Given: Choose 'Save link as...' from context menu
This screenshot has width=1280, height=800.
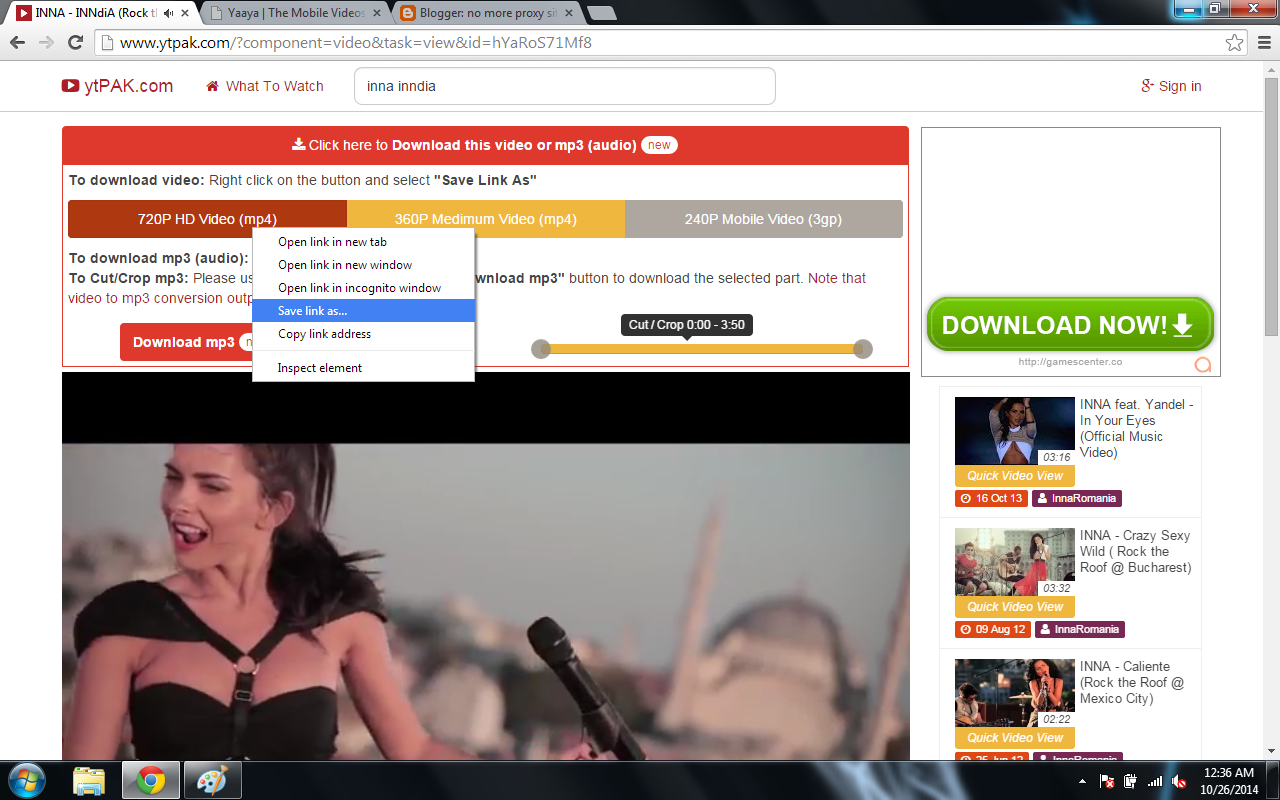Looking at the screenshot, I should click(x=363, y=311).
